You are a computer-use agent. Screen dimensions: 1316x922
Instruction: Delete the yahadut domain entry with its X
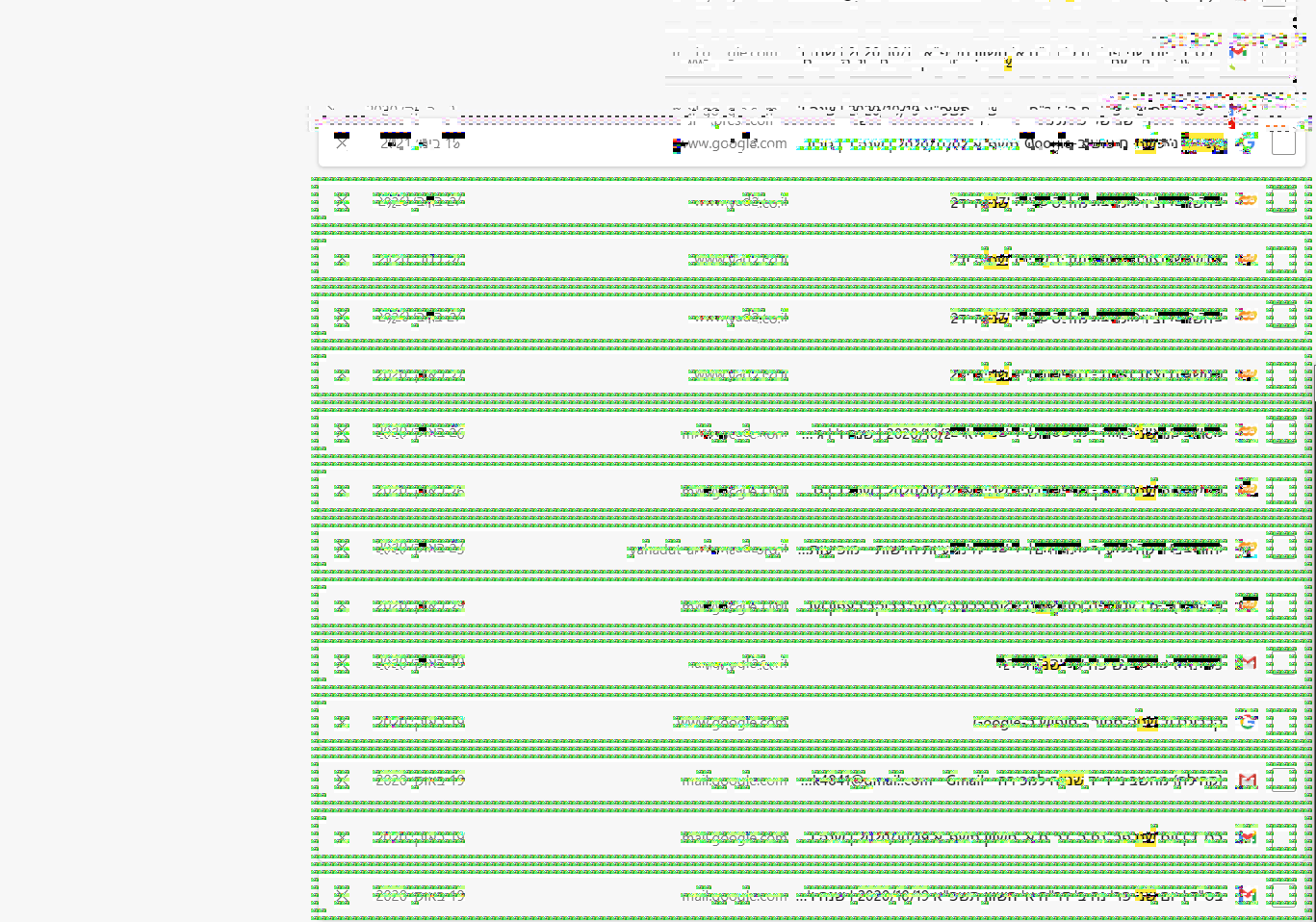tap(342, 549)
